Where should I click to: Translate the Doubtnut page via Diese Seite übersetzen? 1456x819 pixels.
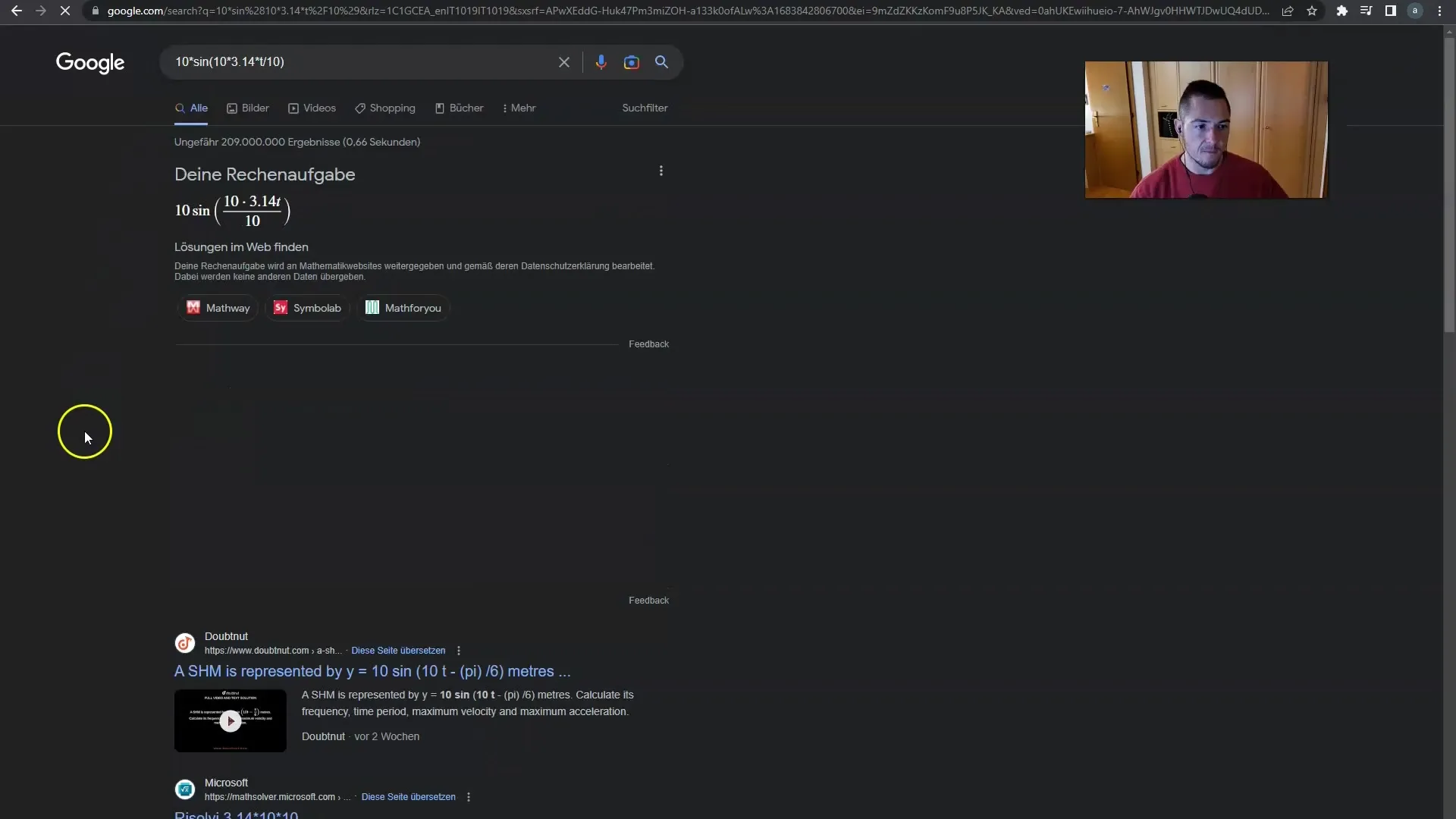click(x=398, y=651)
